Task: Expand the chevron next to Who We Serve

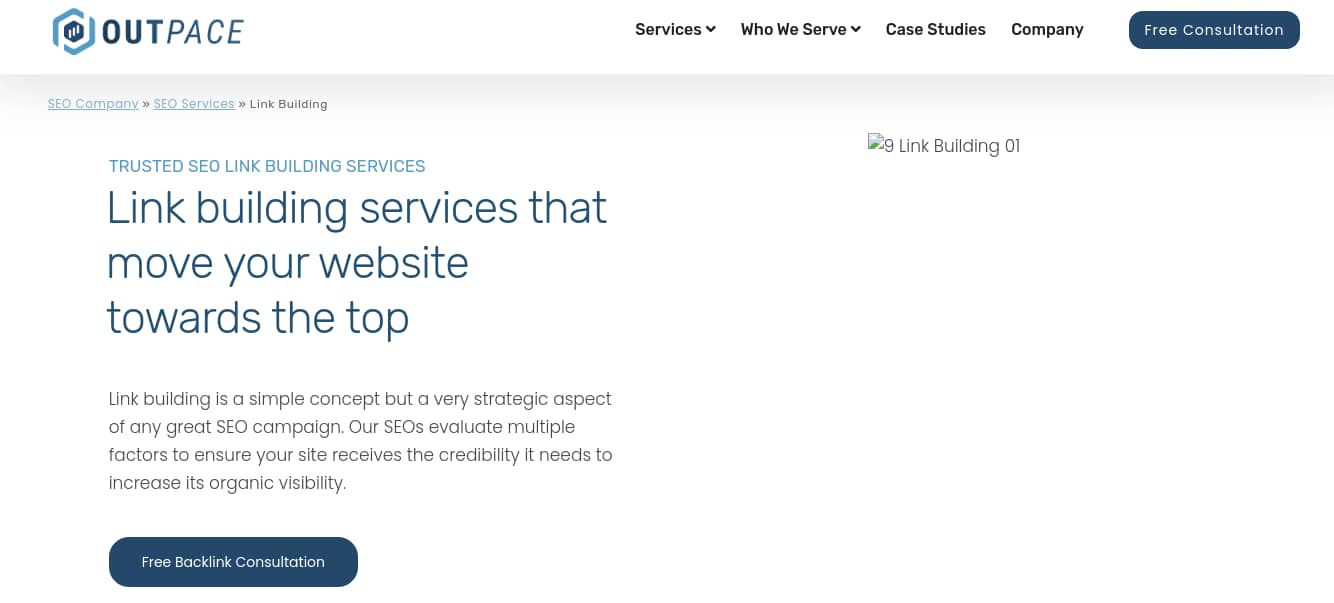Action: (856, 29)
